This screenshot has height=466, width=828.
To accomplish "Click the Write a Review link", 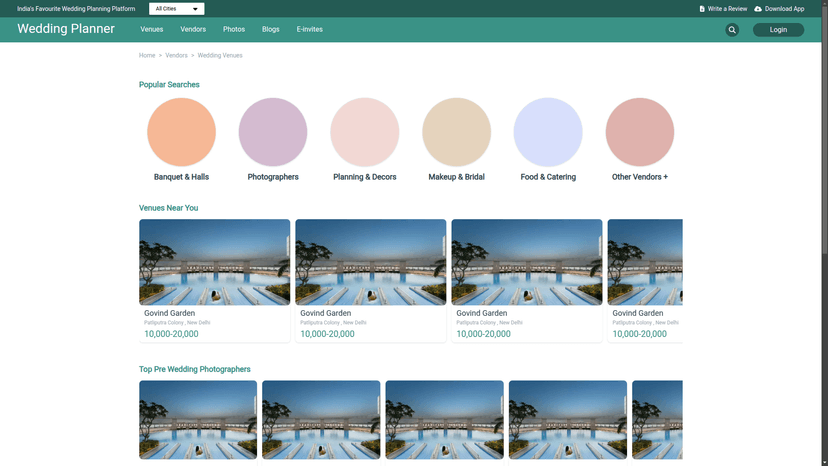I will (727, 9).
